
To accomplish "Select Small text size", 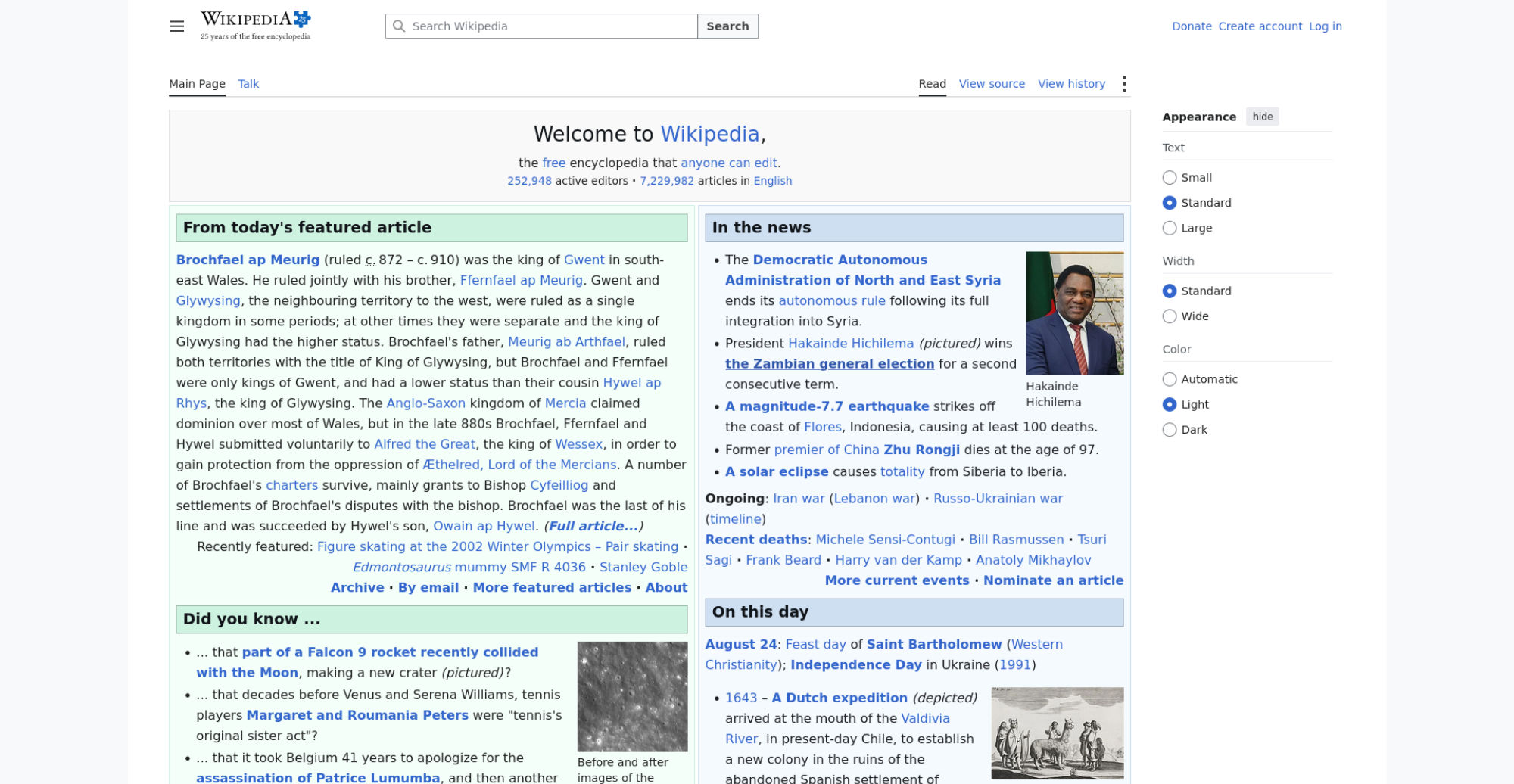I will point(1170,177).
